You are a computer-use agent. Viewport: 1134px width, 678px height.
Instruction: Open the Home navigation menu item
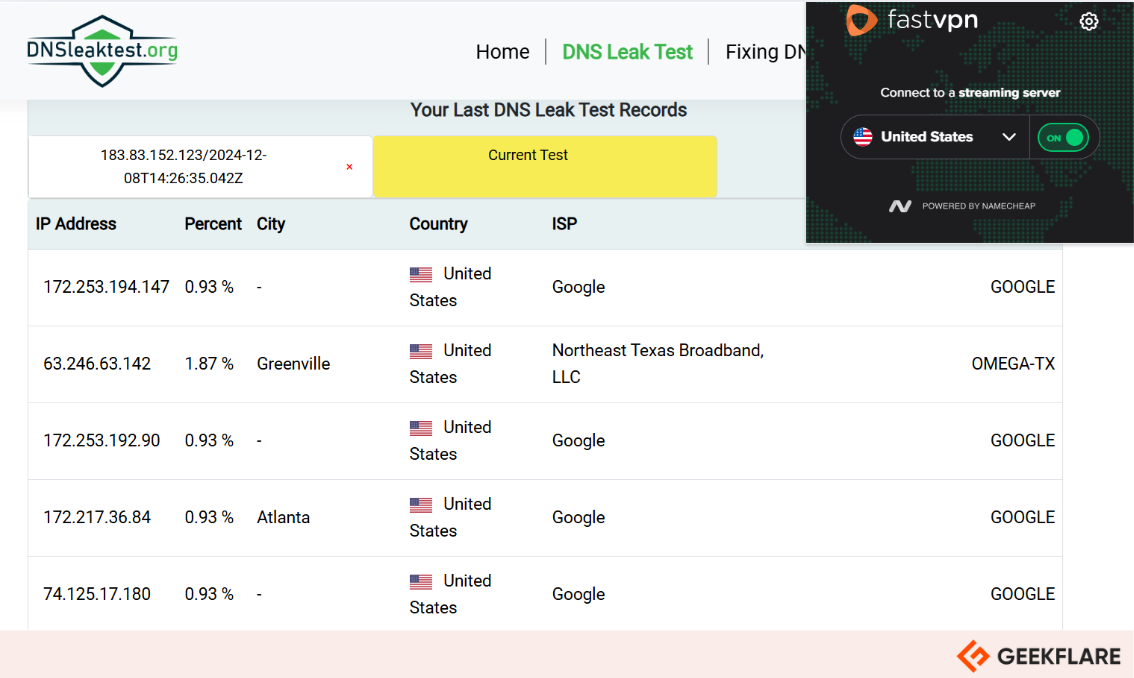[503, 51]
